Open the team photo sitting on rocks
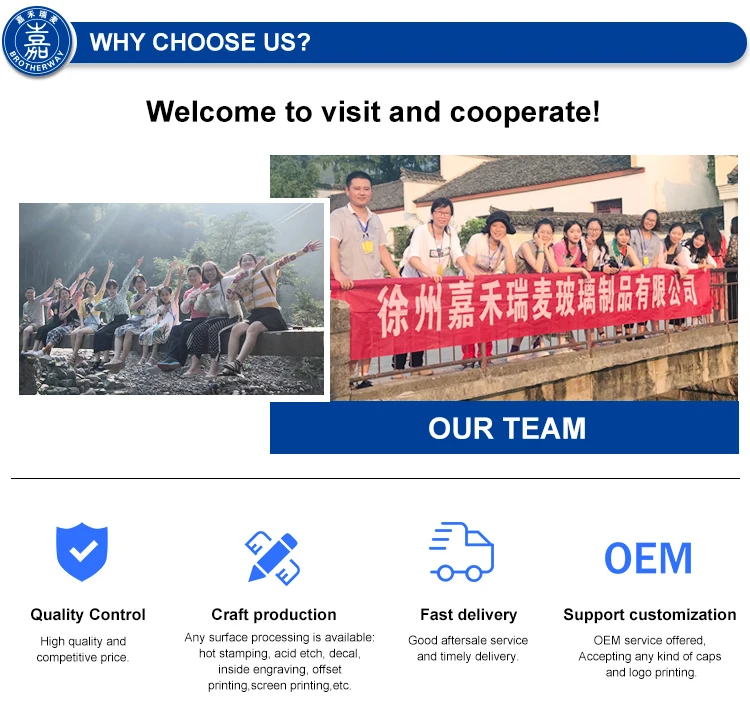Image resolution: width=750 pixels, height=701 pixels. pos(171,299)
